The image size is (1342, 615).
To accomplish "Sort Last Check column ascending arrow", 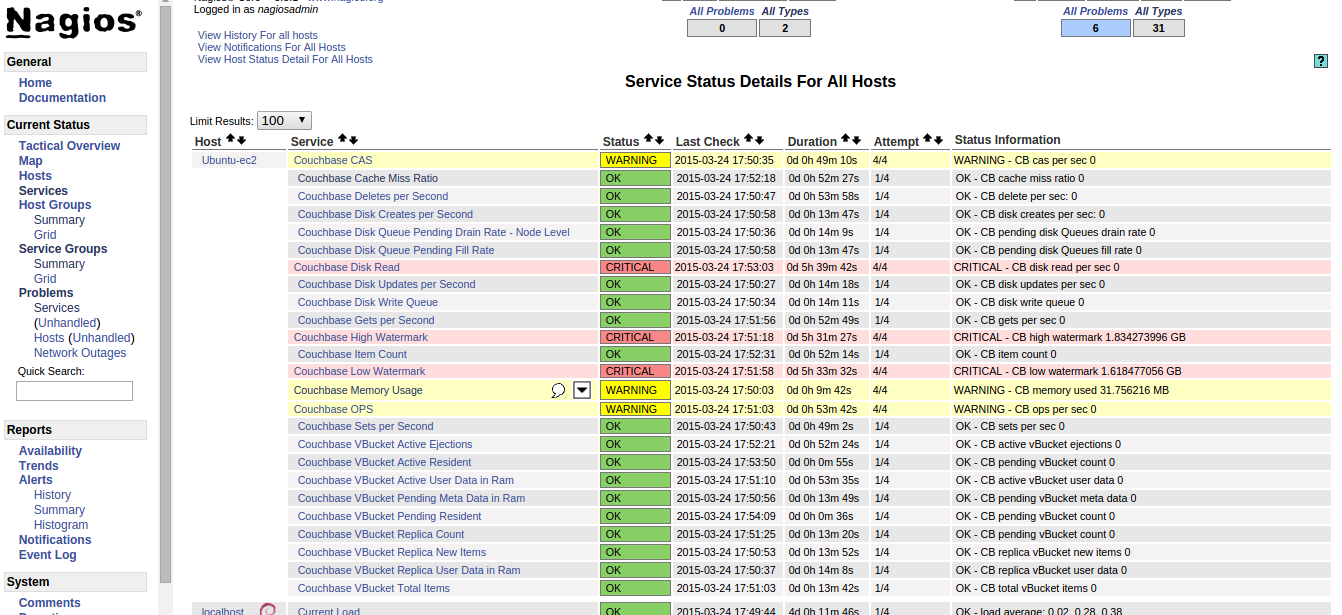I will [x=749, y=140].
